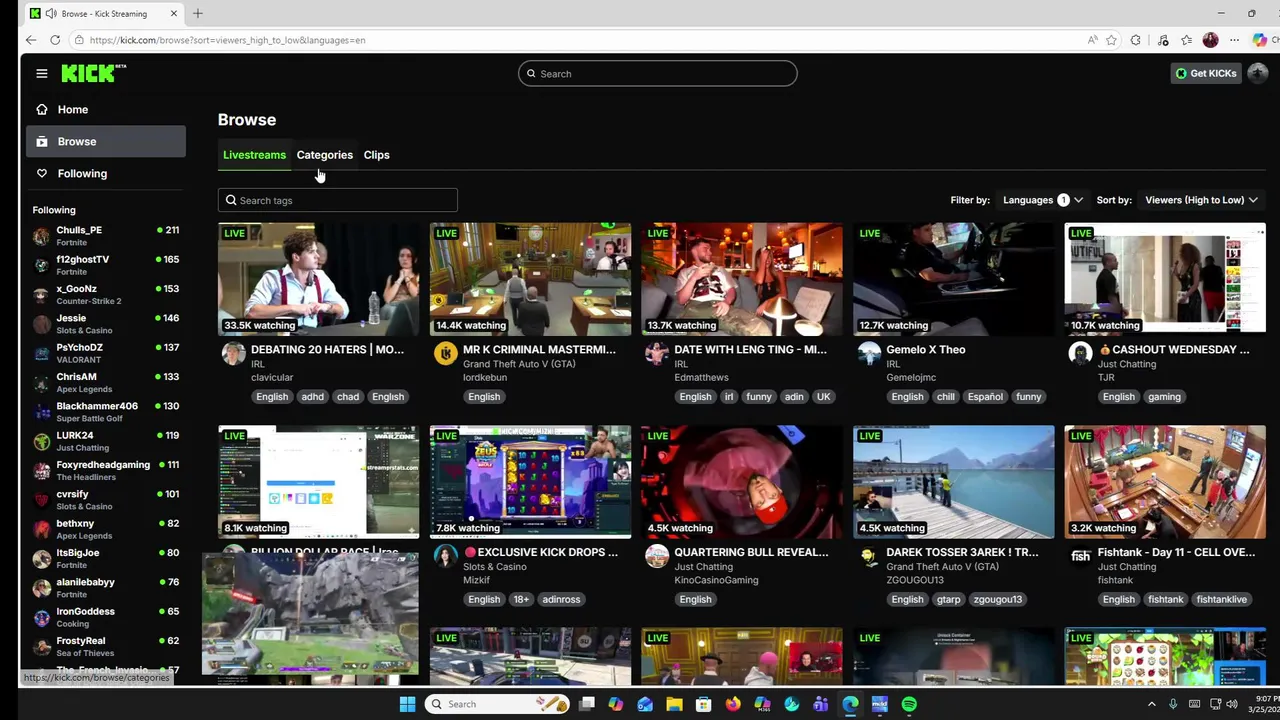Switch to Livestreams tab
Viewport: 1280px width, 720px height.
[x=254, y=155]
